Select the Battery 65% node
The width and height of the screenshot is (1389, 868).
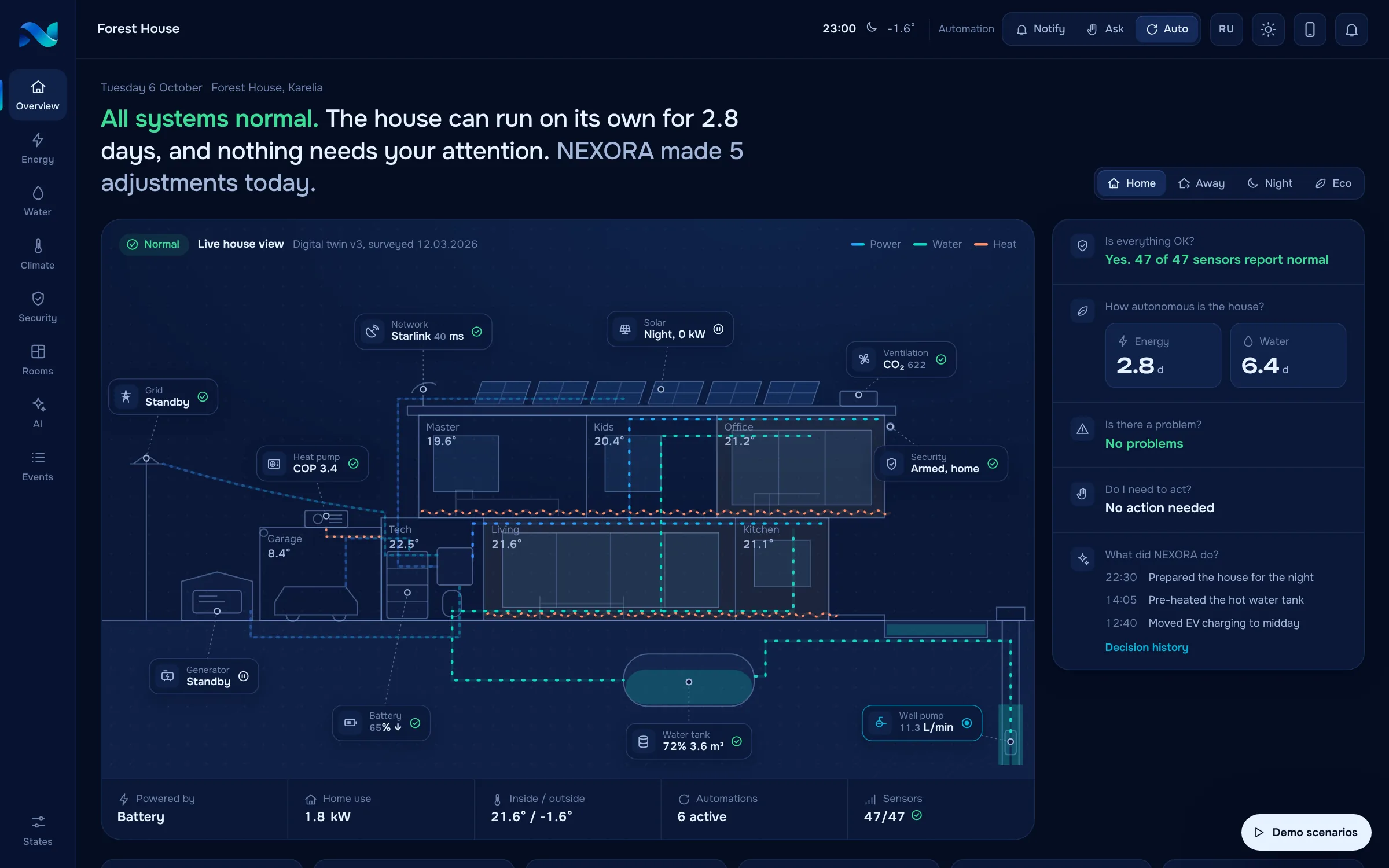click(381, 722)
